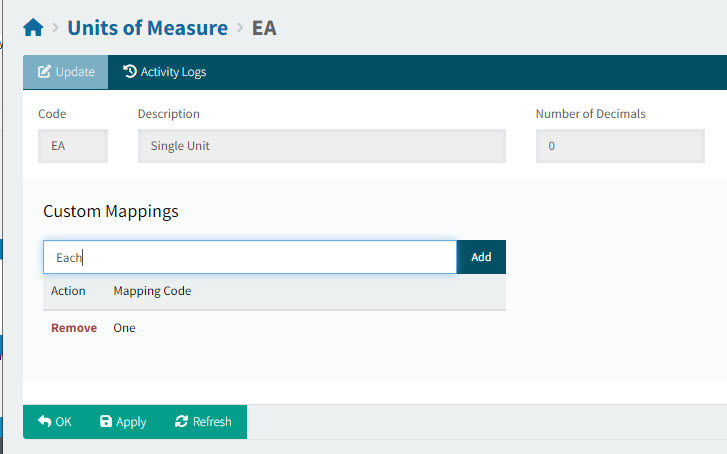Click the Code field containing EA

[x=73, y=146]
